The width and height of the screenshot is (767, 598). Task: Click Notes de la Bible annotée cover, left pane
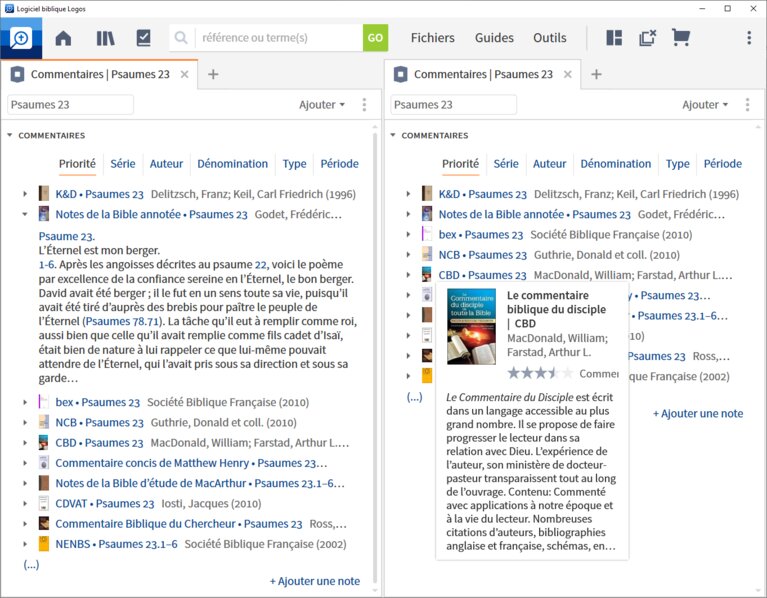coord(44,214)
